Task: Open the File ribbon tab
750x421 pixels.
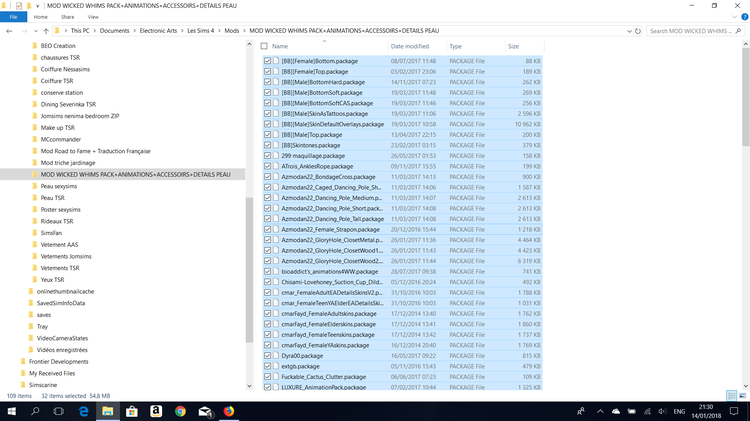Action: point(13,17)
